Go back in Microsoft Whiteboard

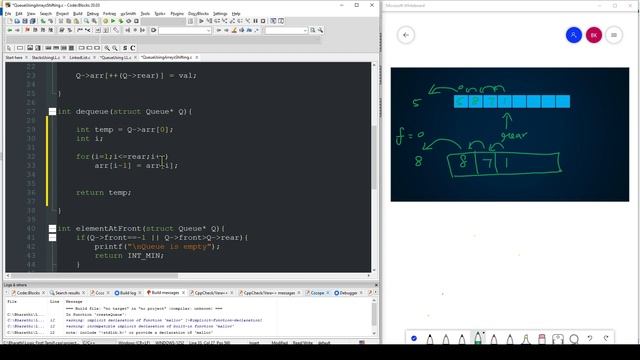point(406,35)
